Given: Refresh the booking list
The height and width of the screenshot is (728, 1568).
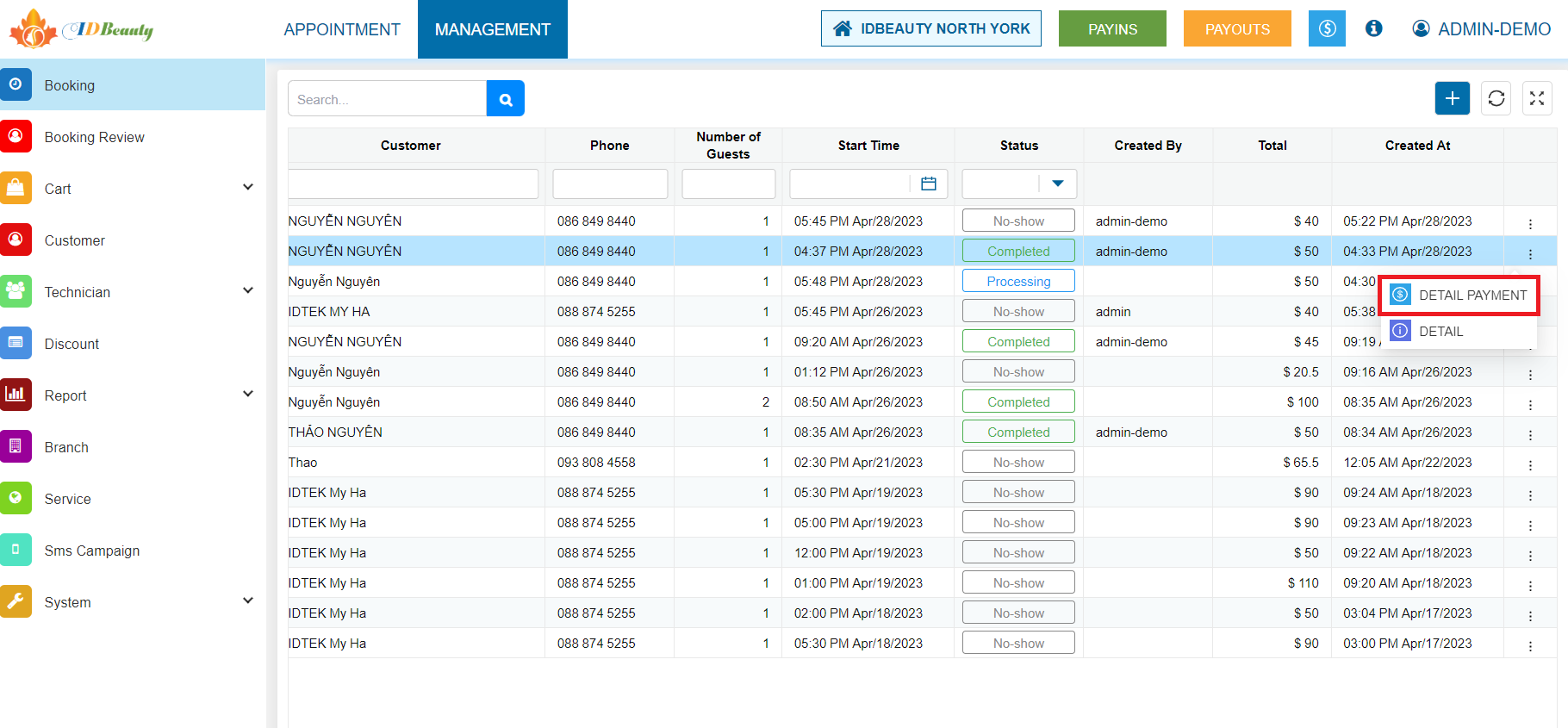Looking at the screenshot, I should coord(1496,98).
